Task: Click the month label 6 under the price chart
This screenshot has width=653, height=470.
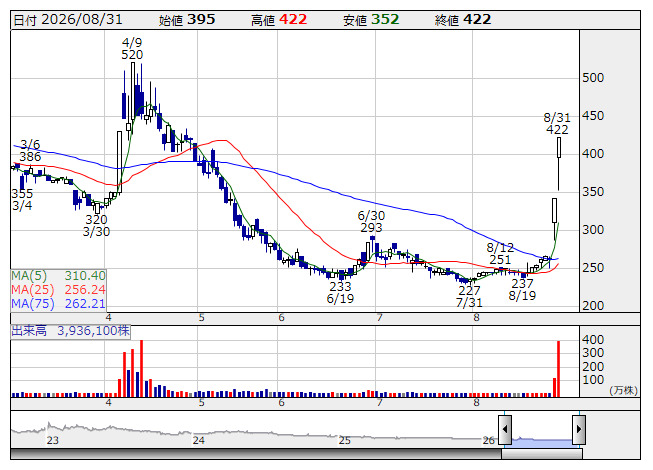Action: coord(282,318)
